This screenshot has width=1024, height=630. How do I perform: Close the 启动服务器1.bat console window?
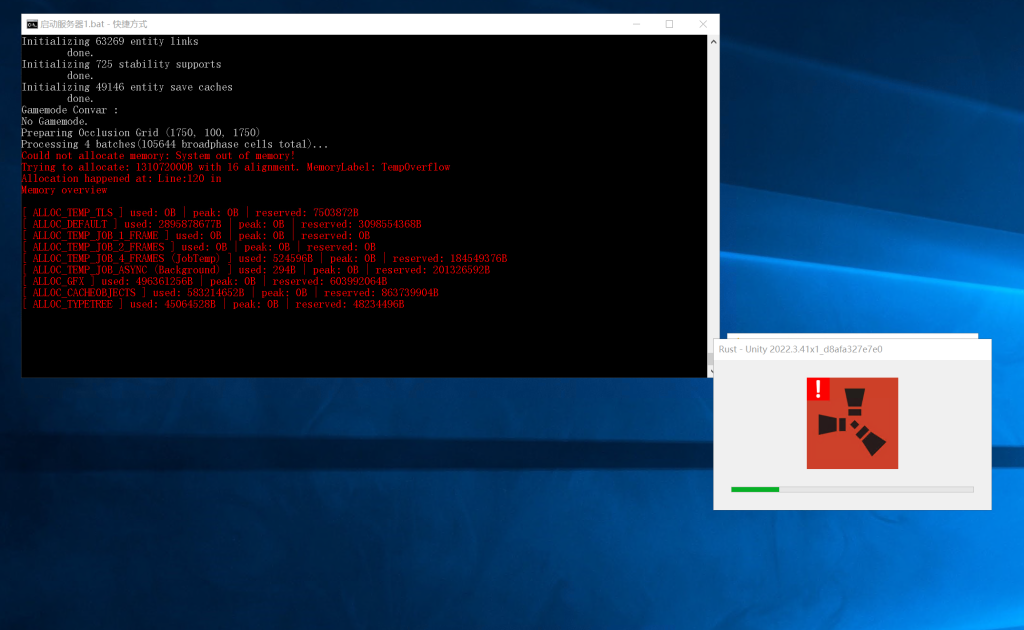[703, 24]
